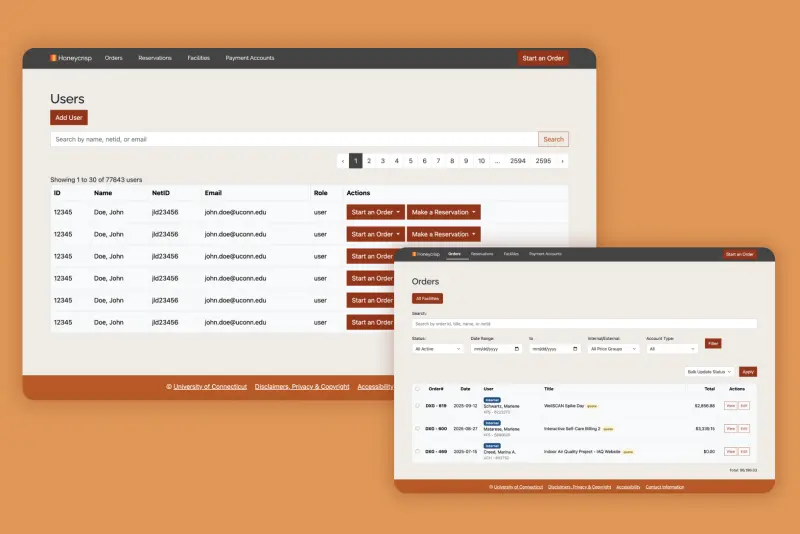Click the Add User button
800x534 pixels.
coord(69,117)
